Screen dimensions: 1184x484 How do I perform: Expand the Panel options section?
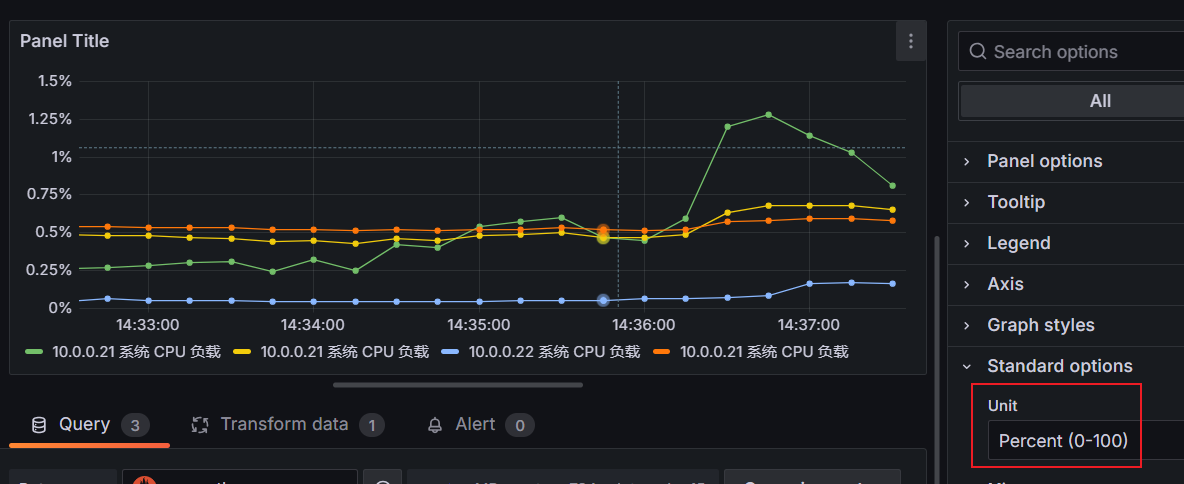pos(1044,161)
